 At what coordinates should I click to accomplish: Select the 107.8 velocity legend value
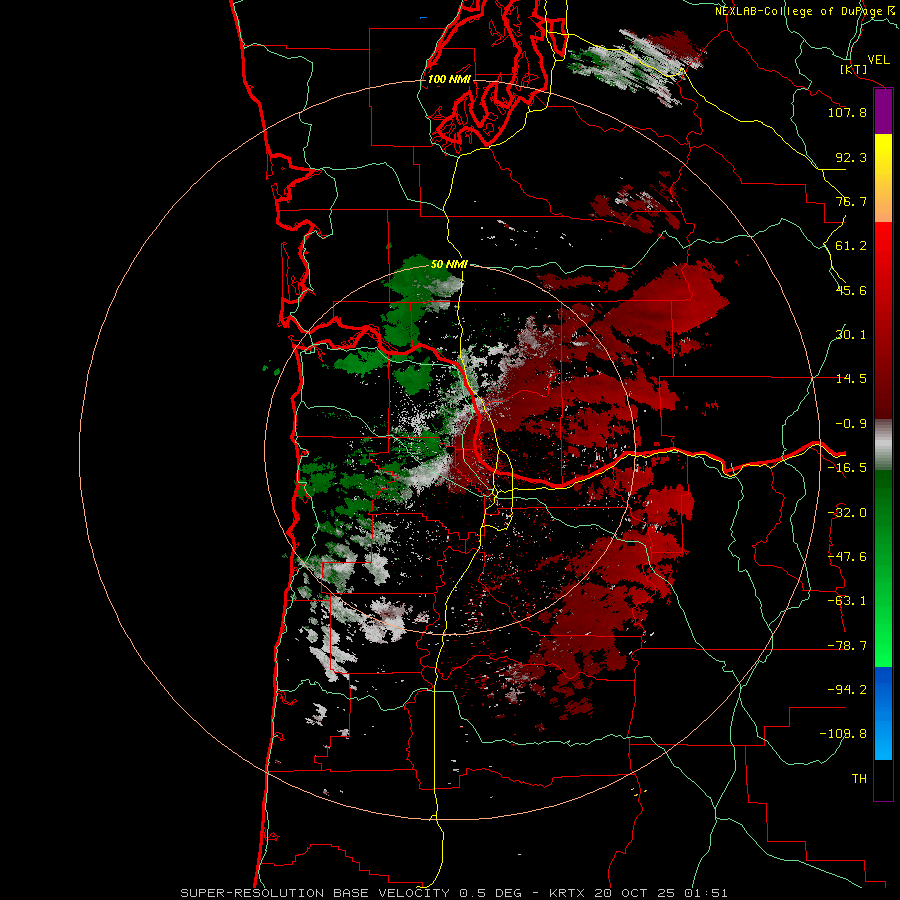(847, 112)
